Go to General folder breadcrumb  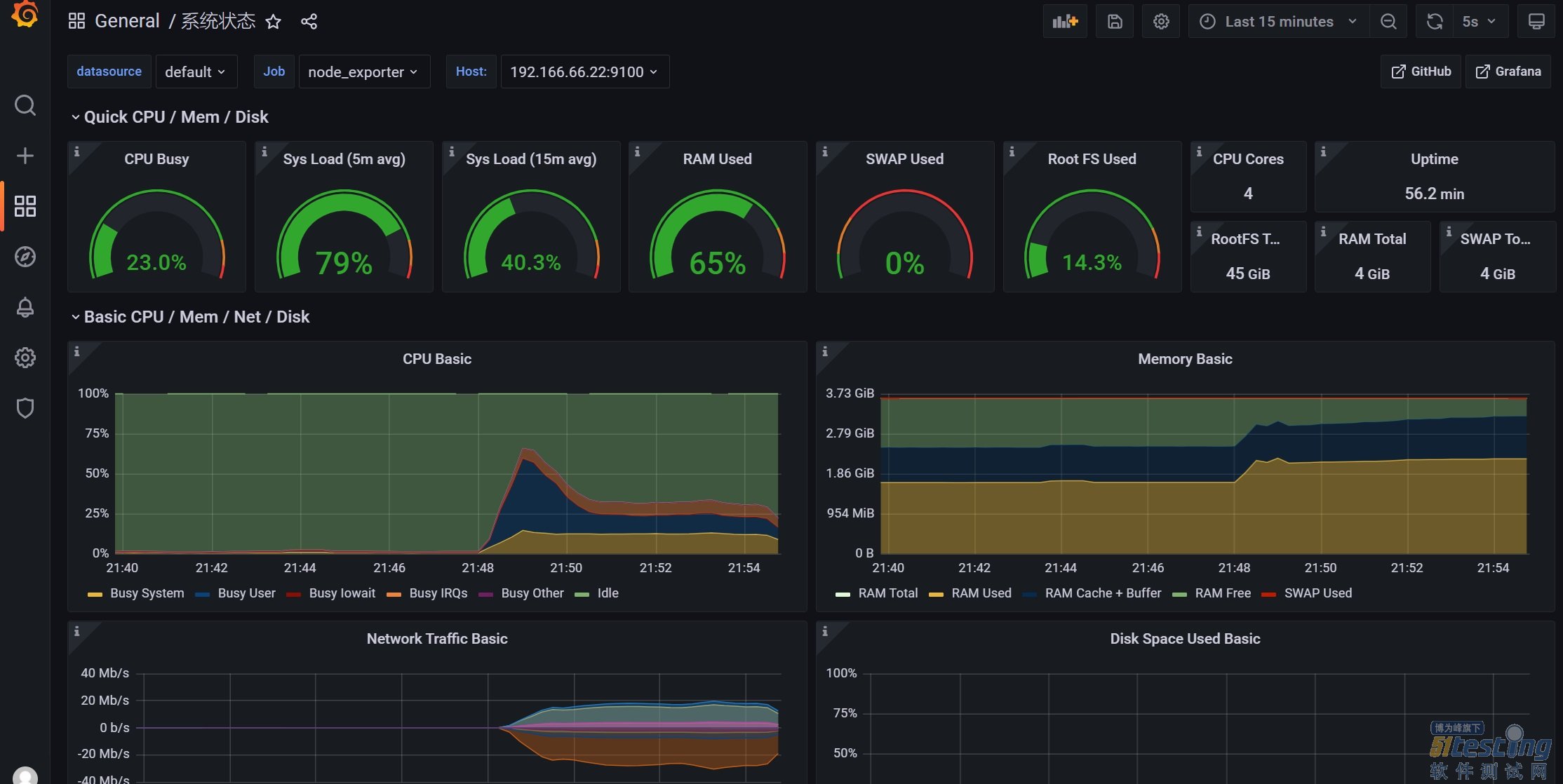click(x=127, y=21)
